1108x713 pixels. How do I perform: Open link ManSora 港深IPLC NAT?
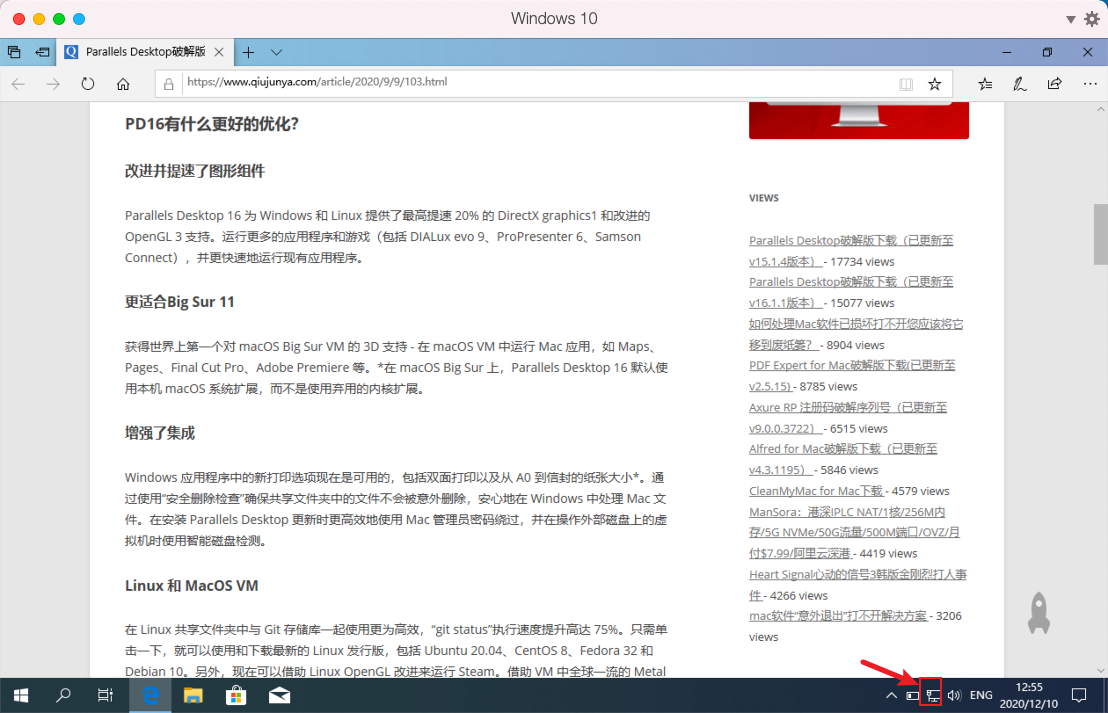pyautogui.click(x=854, y=532)
